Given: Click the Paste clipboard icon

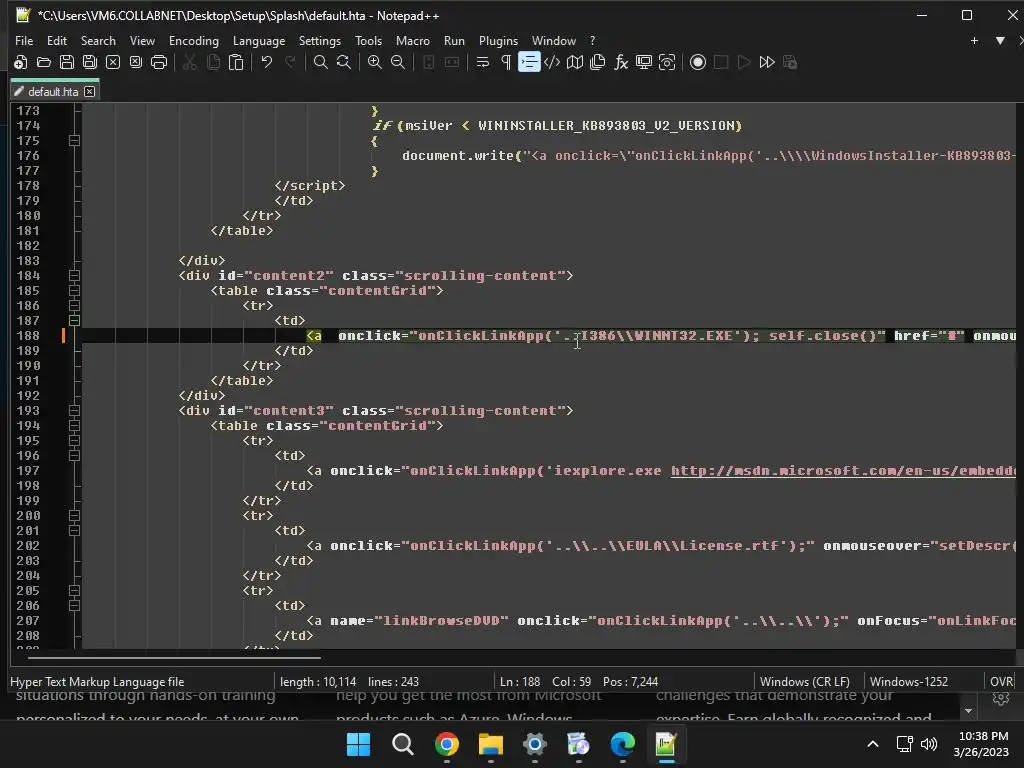Looking at the screenshot, I should point(236,62).
